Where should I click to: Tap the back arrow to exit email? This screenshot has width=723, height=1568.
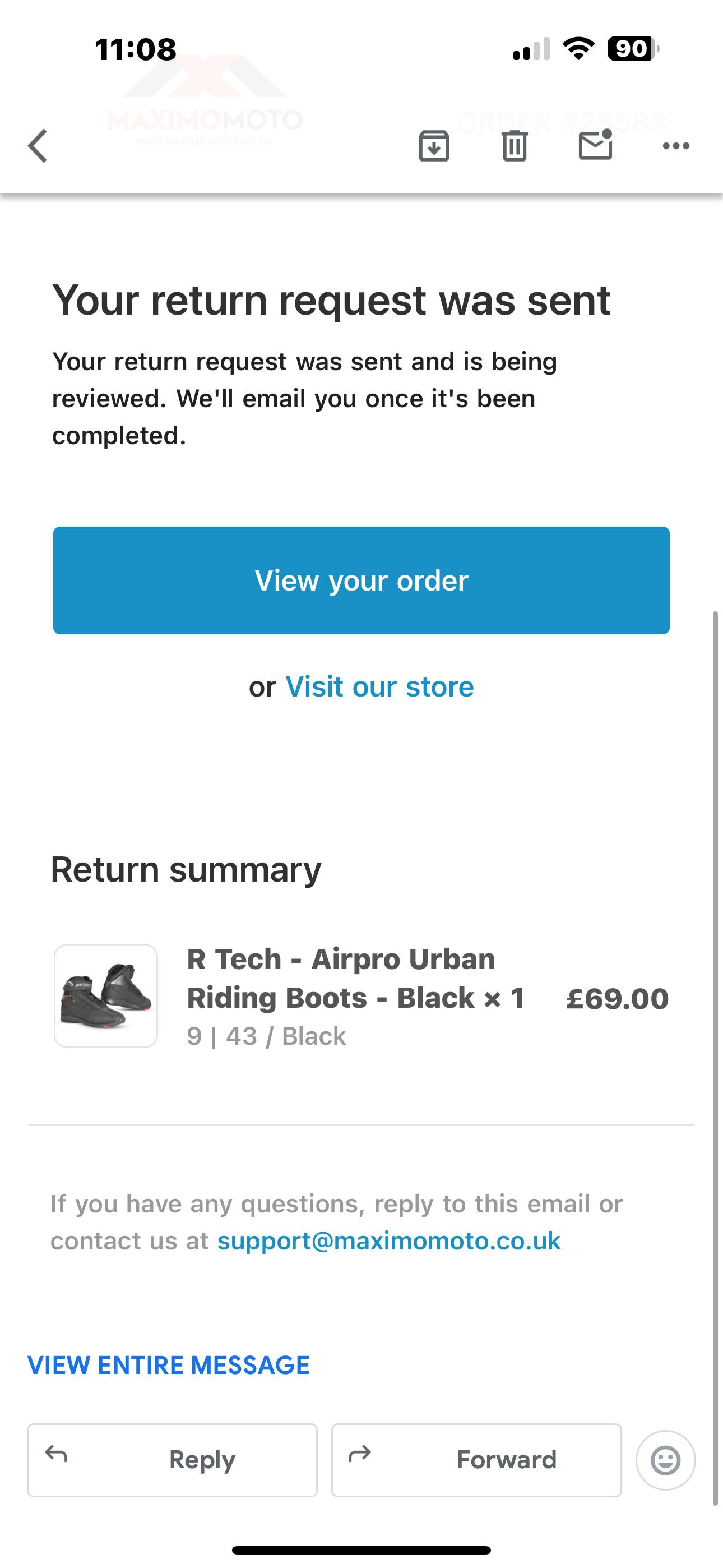[38, 146]
